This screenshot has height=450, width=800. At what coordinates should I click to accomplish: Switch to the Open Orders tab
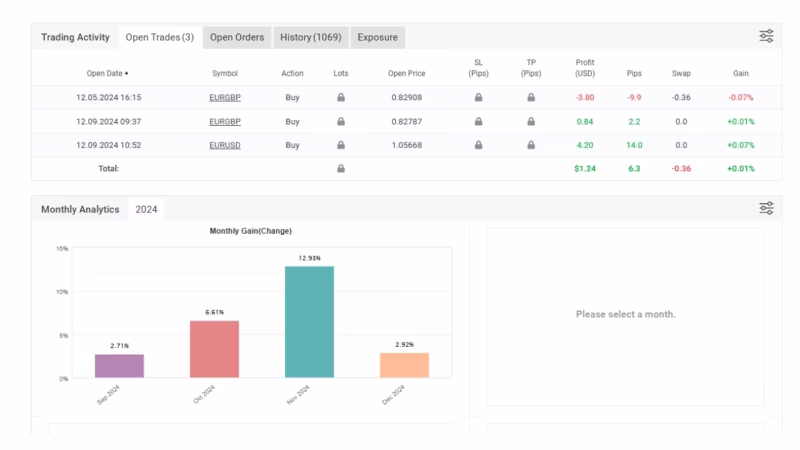pos(236,37)
